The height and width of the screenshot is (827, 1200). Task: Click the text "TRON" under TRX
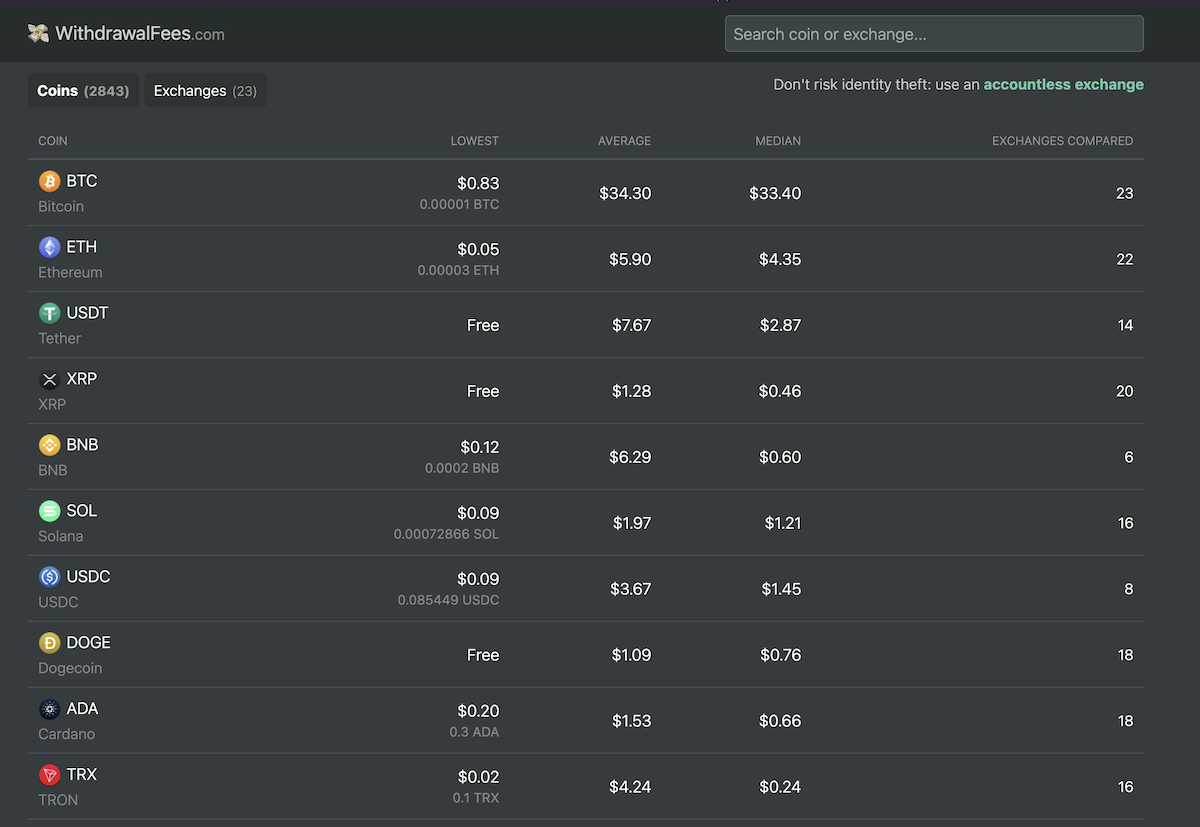point(58,800)
